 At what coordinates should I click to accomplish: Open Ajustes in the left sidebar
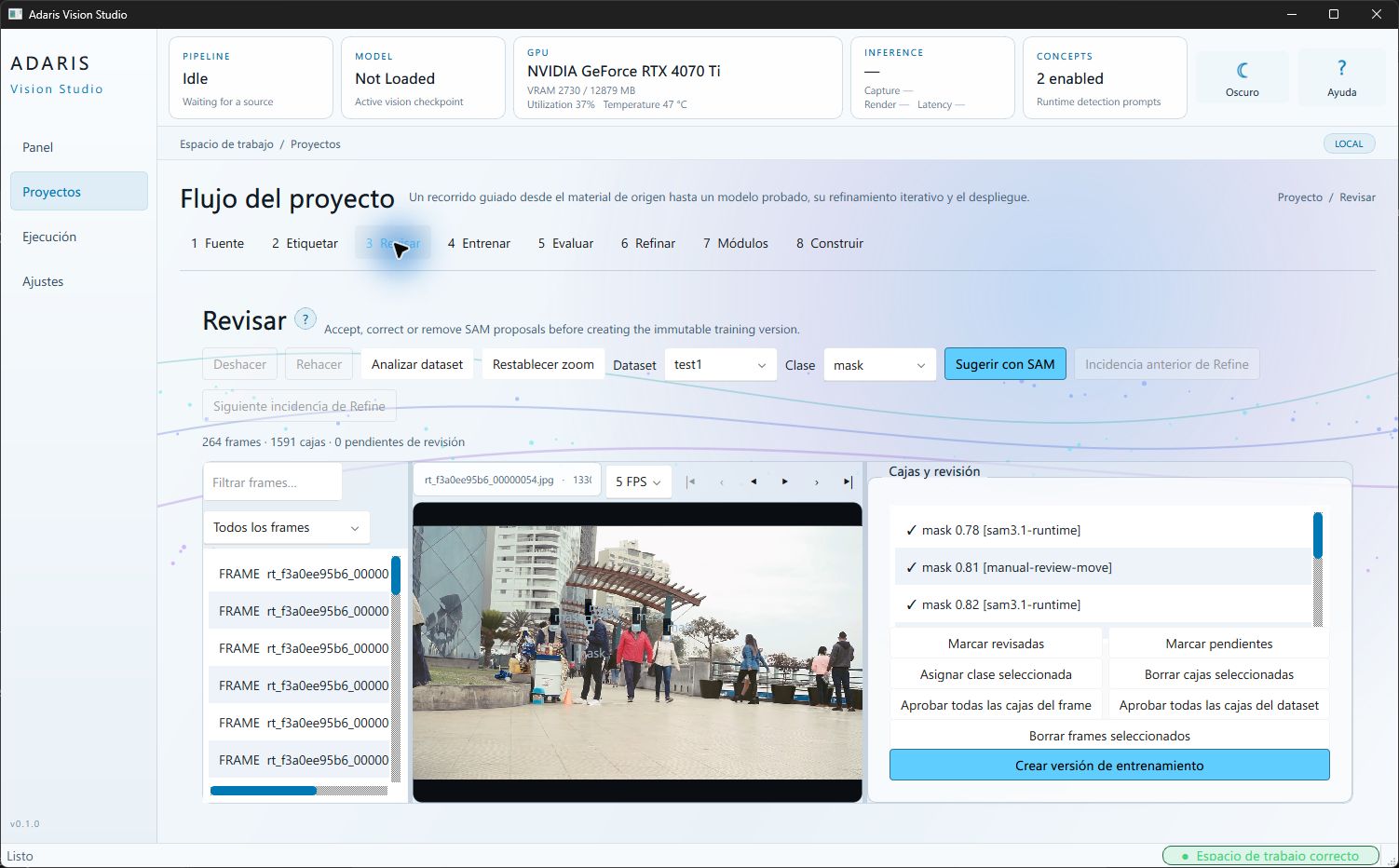pyautogui.click(x=79, y=281)
